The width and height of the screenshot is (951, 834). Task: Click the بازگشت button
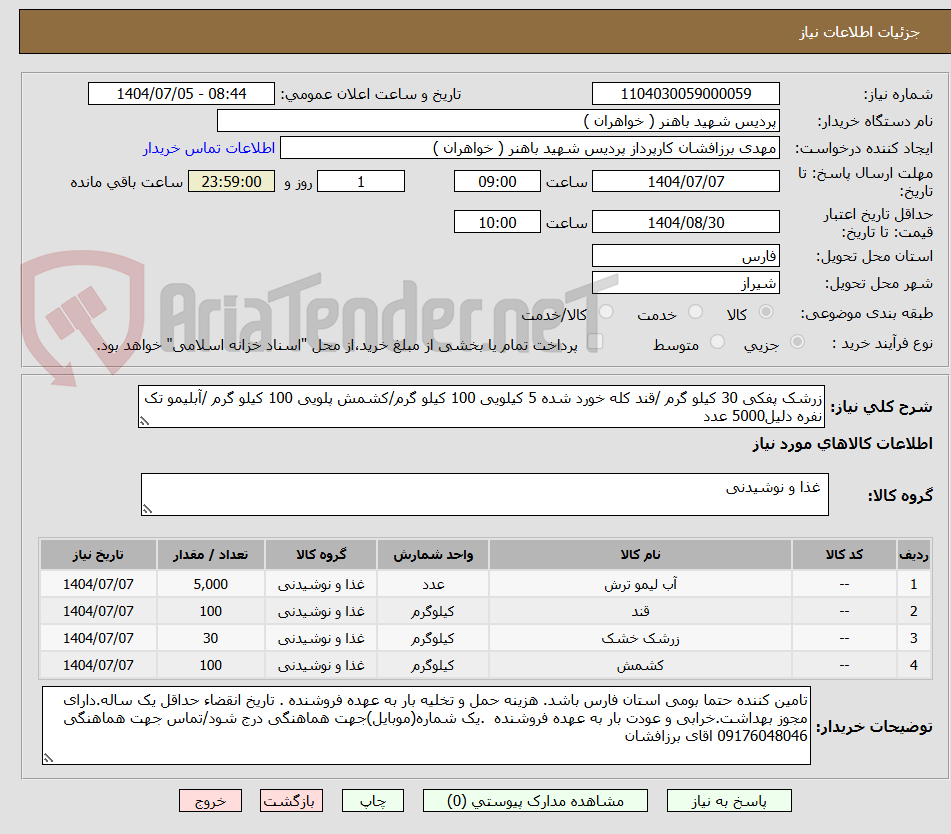(x=291, y=800)
